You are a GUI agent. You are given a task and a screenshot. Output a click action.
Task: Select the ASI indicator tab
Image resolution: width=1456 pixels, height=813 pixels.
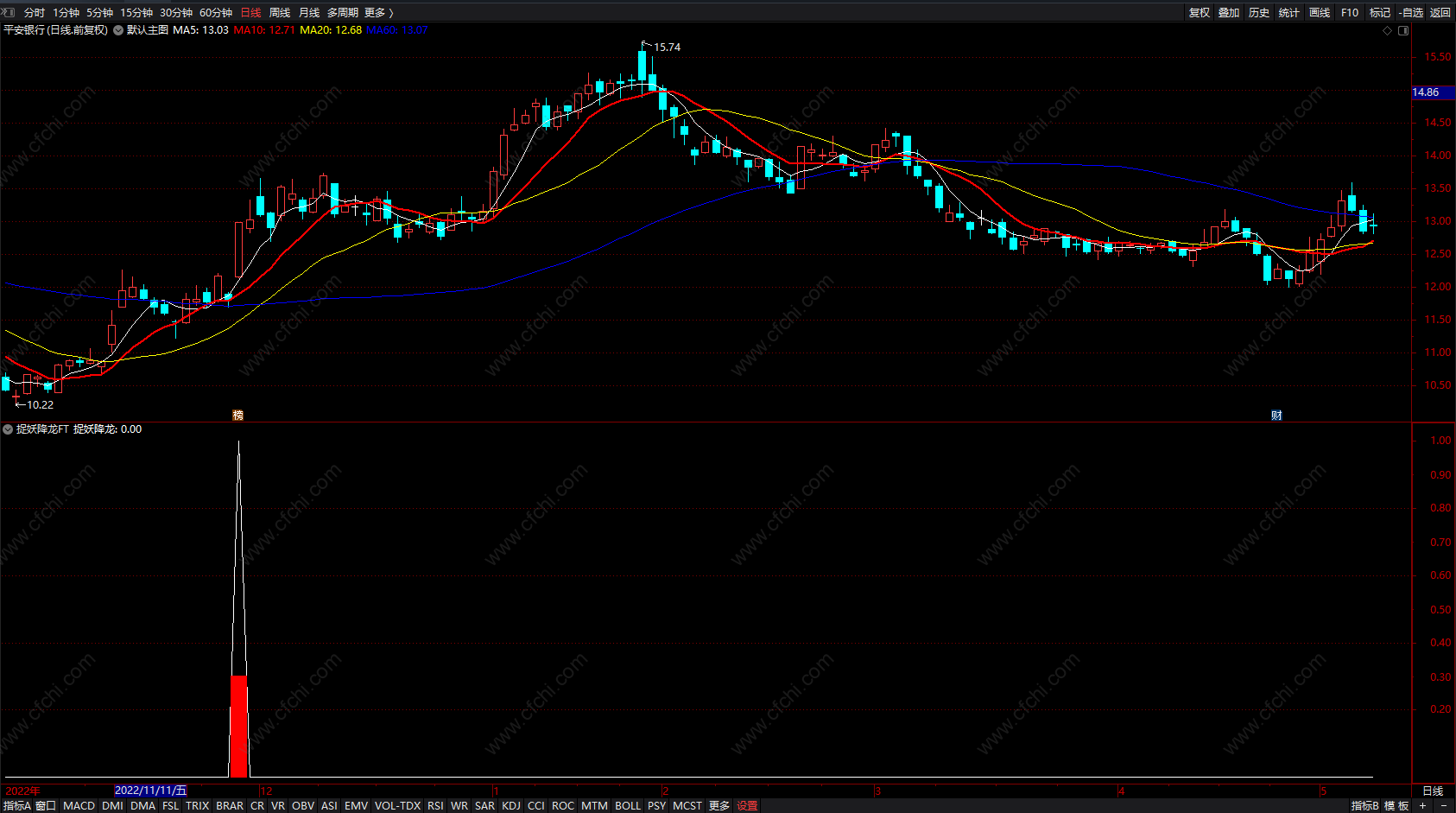(329, 806)
